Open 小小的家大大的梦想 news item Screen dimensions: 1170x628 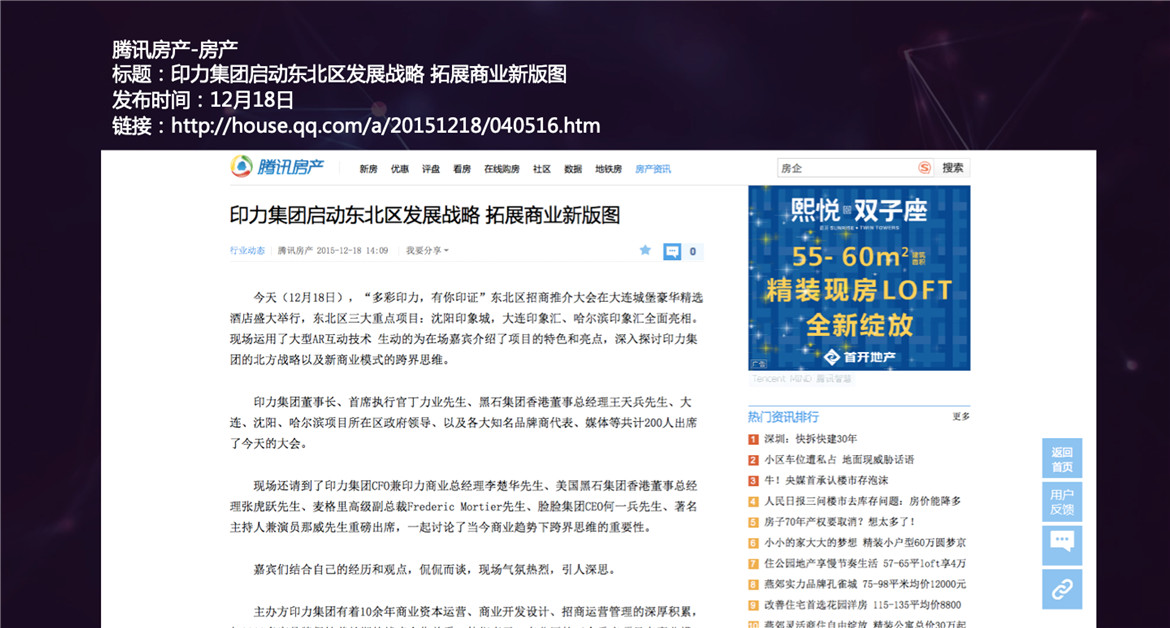point(865,542)
